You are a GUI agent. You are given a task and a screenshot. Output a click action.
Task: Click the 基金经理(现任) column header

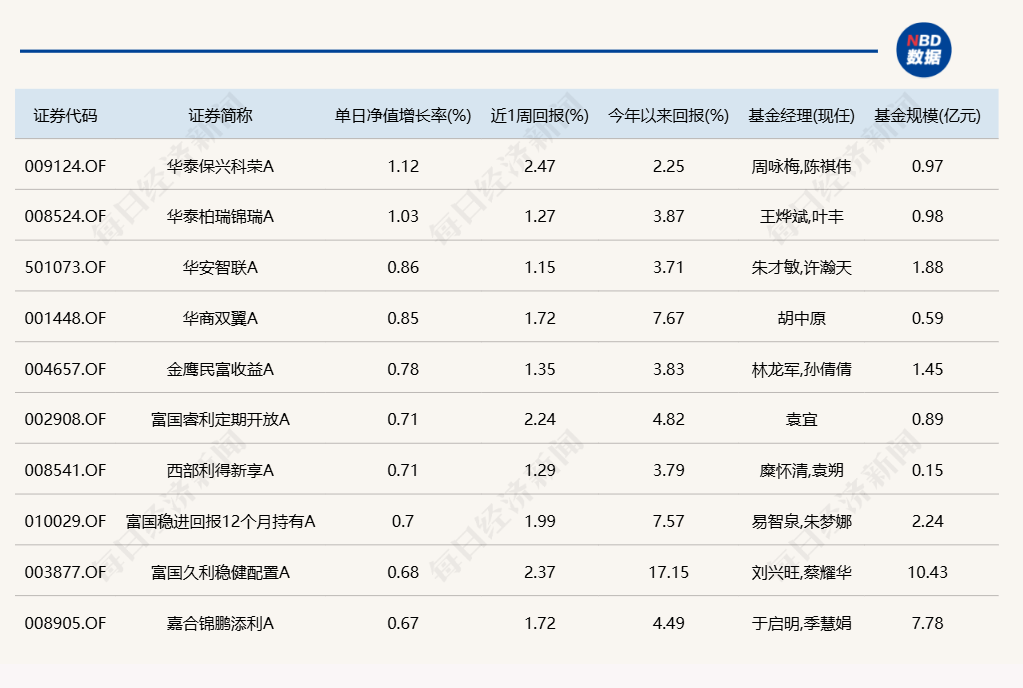tap(801, 115)
